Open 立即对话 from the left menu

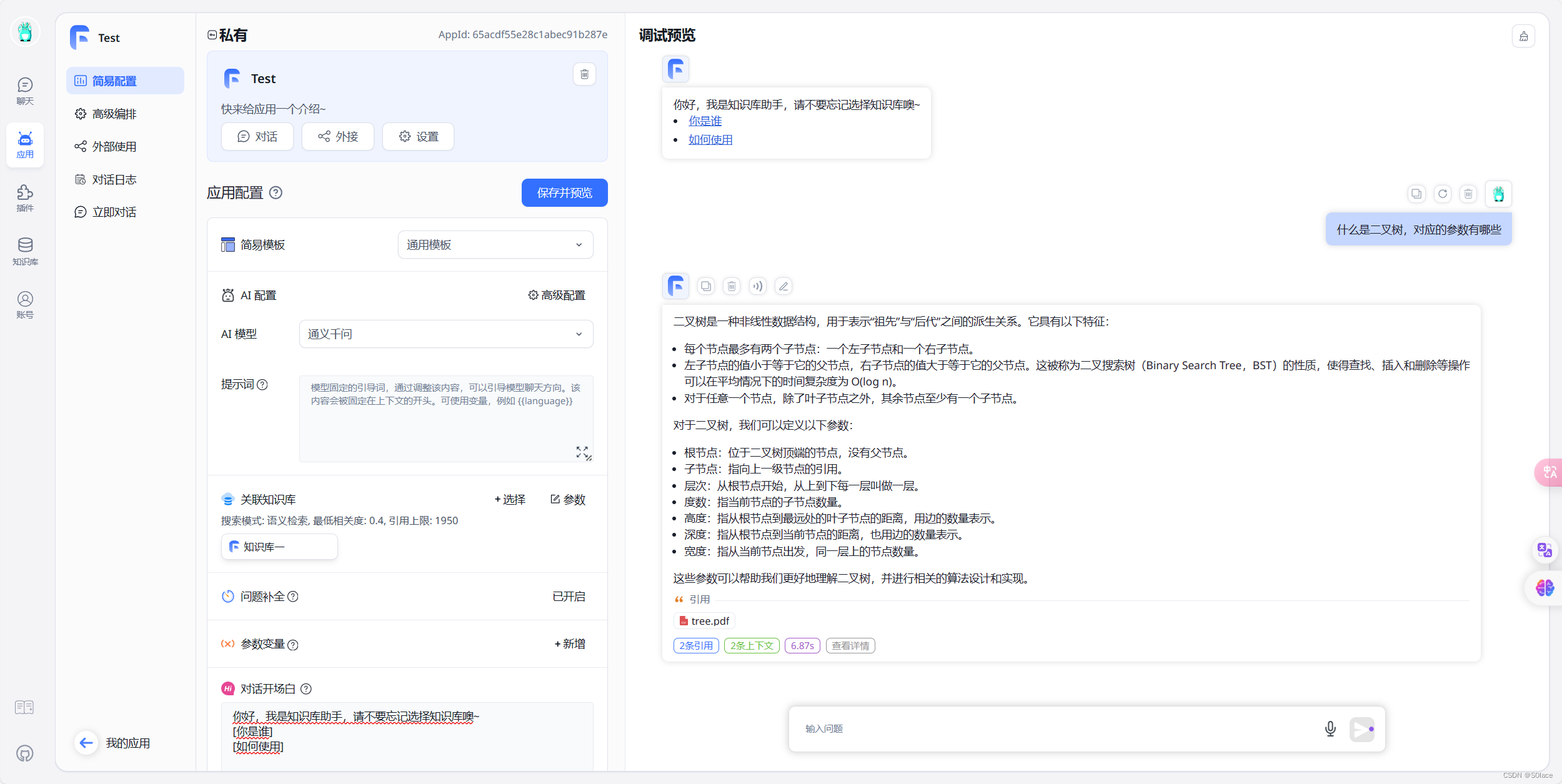[125, 212]
